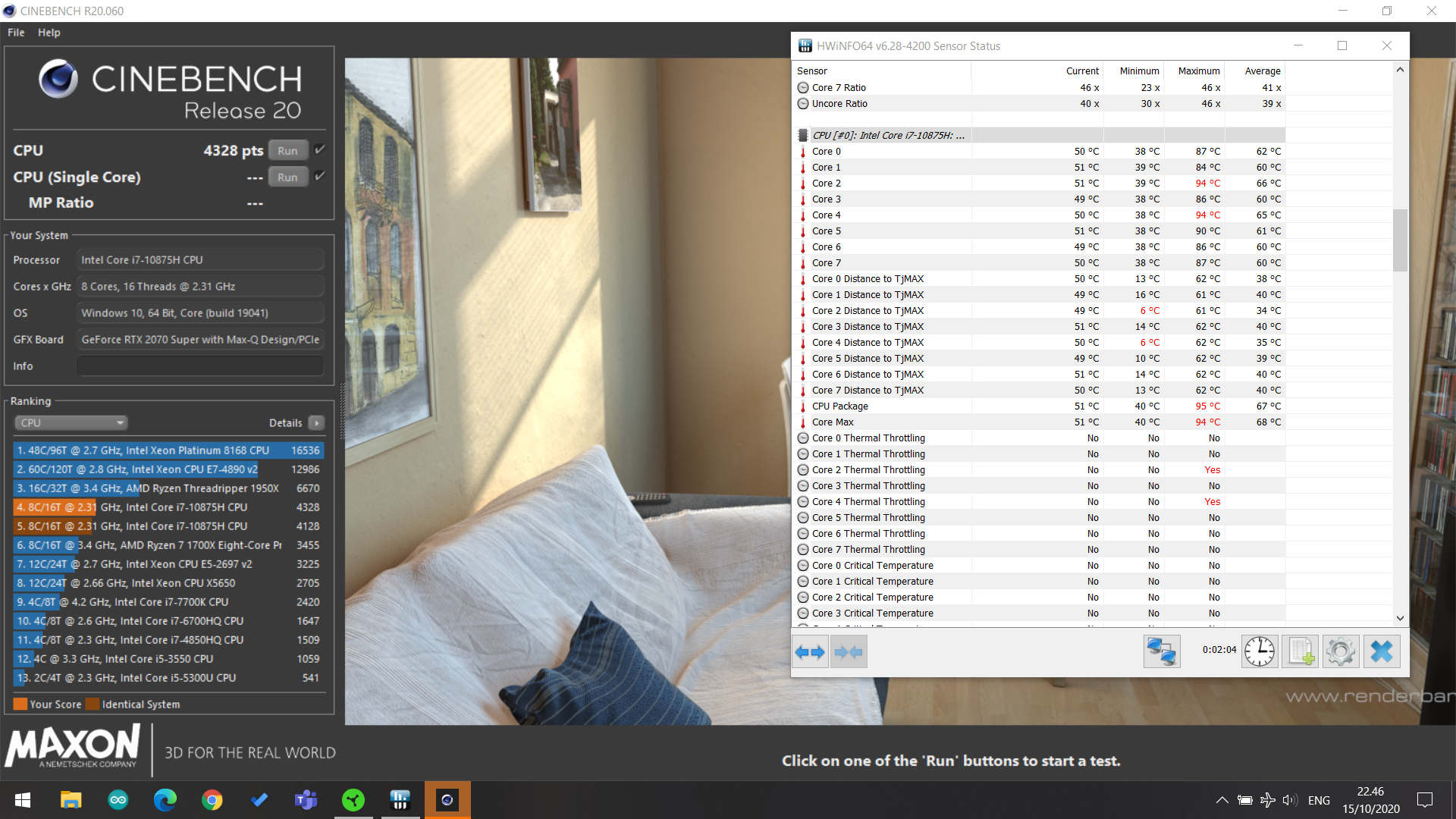Open the notification action center

point(1425,800)
